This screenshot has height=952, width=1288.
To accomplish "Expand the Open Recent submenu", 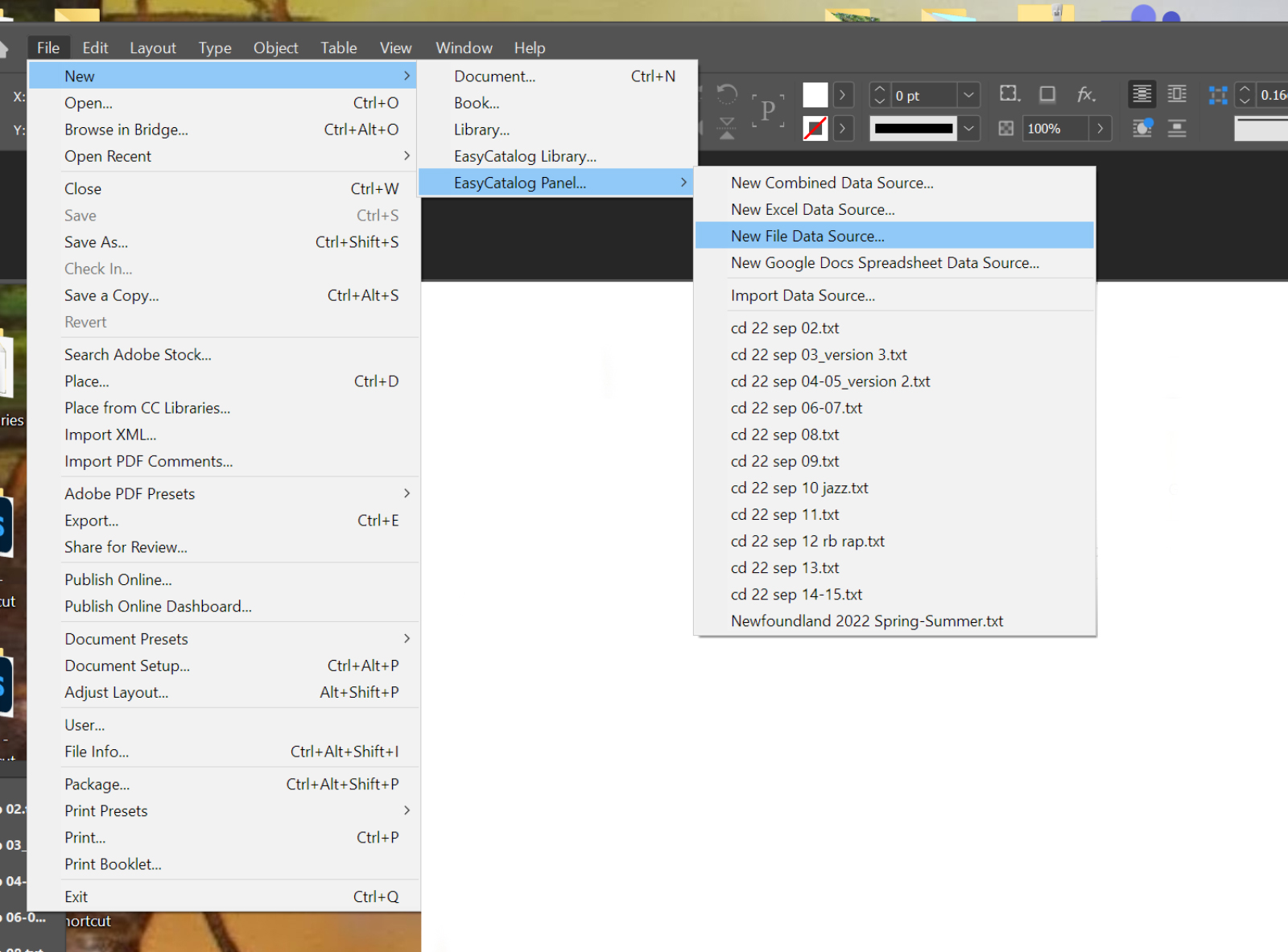I will (x=224, y=156).
